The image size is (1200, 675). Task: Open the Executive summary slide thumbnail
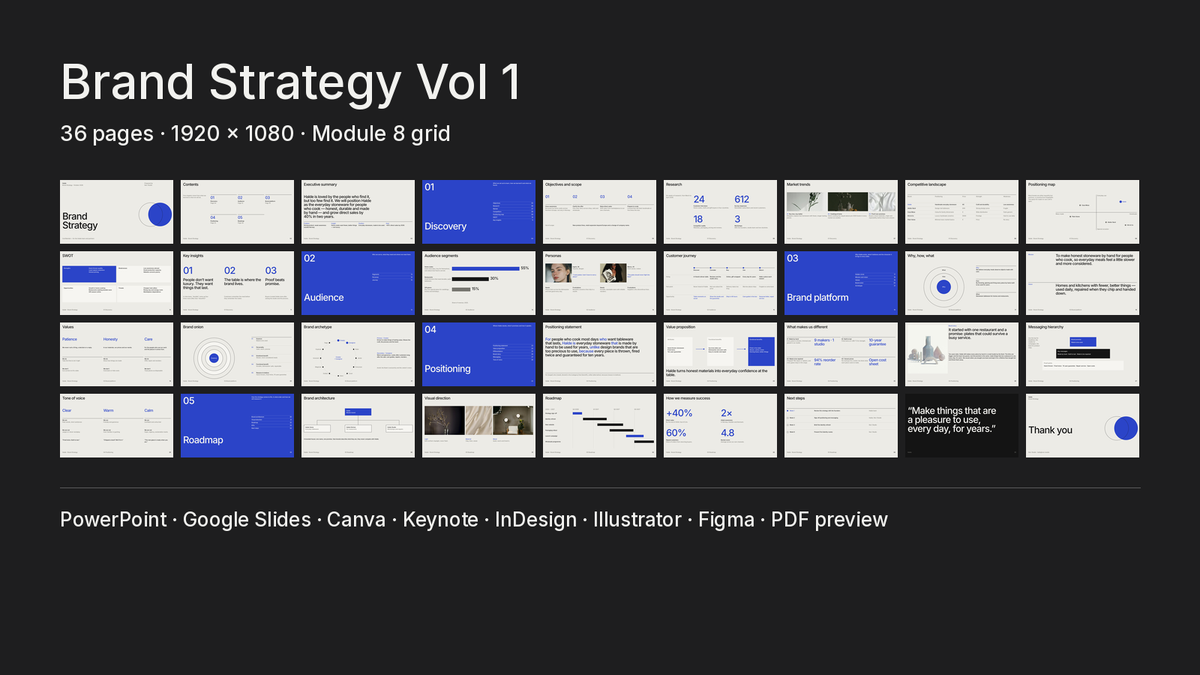358,212
